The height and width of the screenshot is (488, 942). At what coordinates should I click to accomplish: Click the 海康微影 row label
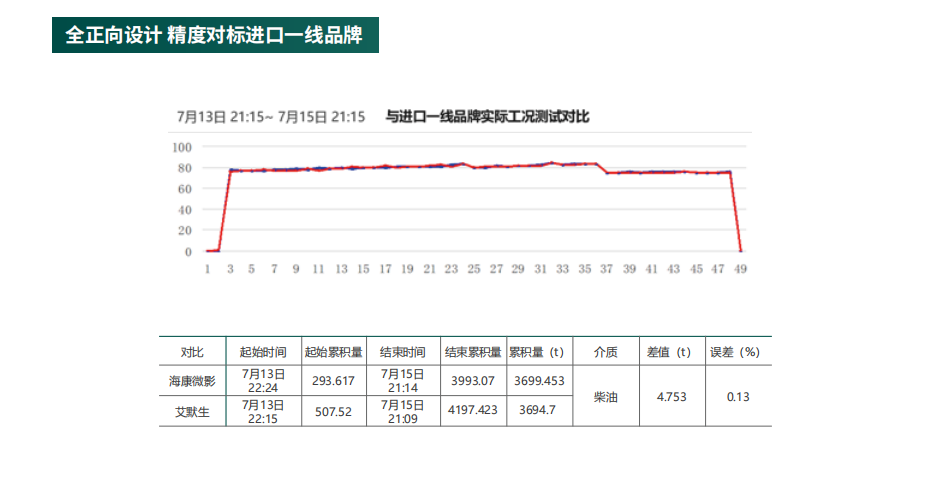[192, 381]
